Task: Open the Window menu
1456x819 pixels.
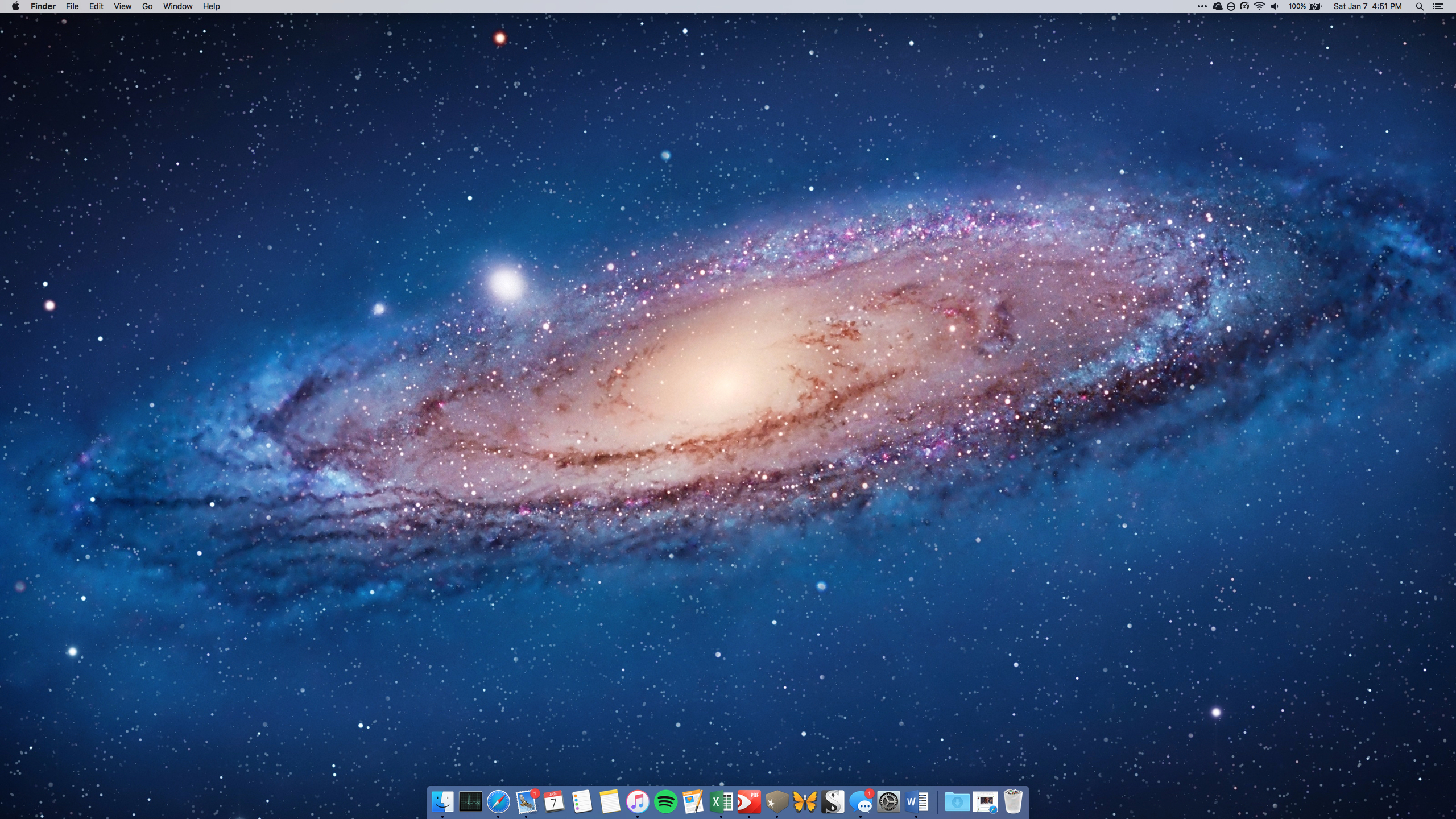Action: click(x=177, y=6)
